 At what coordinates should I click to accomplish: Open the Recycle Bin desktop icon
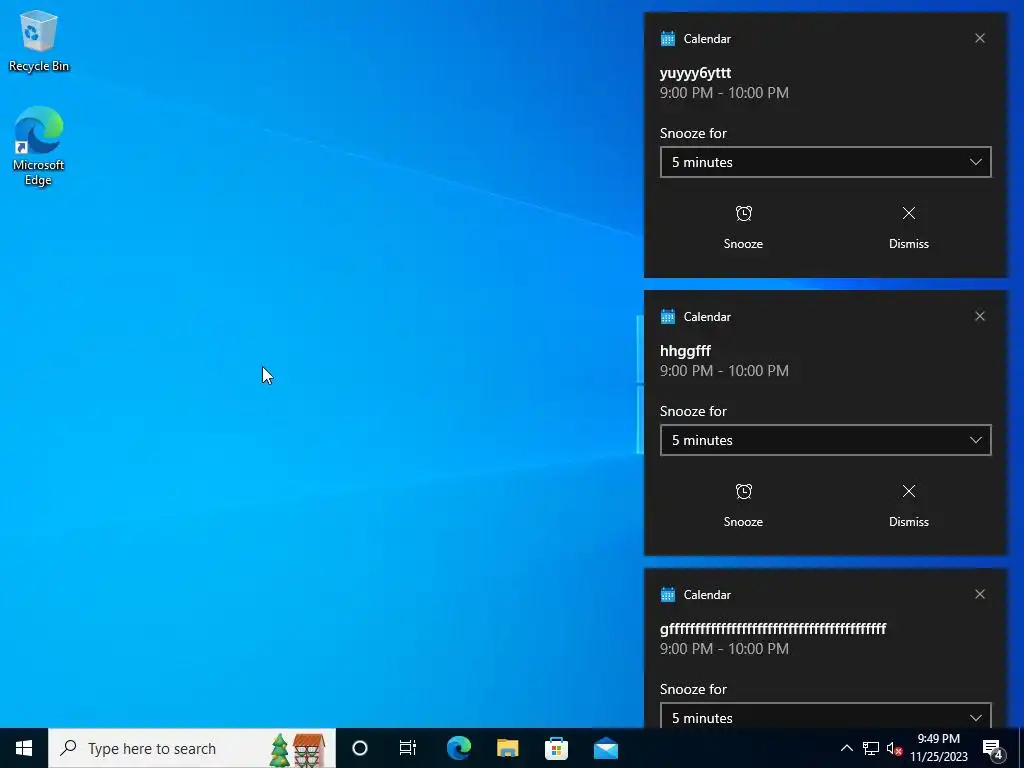39,41
